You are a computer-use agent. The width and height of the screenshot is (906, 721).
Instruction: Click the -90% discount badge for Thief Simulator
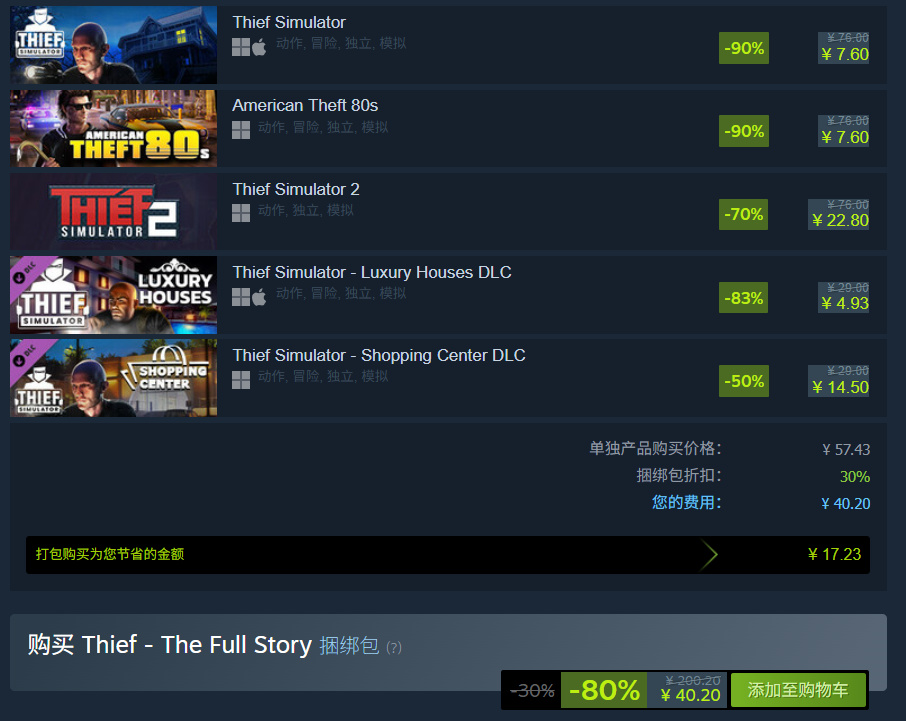744,48
